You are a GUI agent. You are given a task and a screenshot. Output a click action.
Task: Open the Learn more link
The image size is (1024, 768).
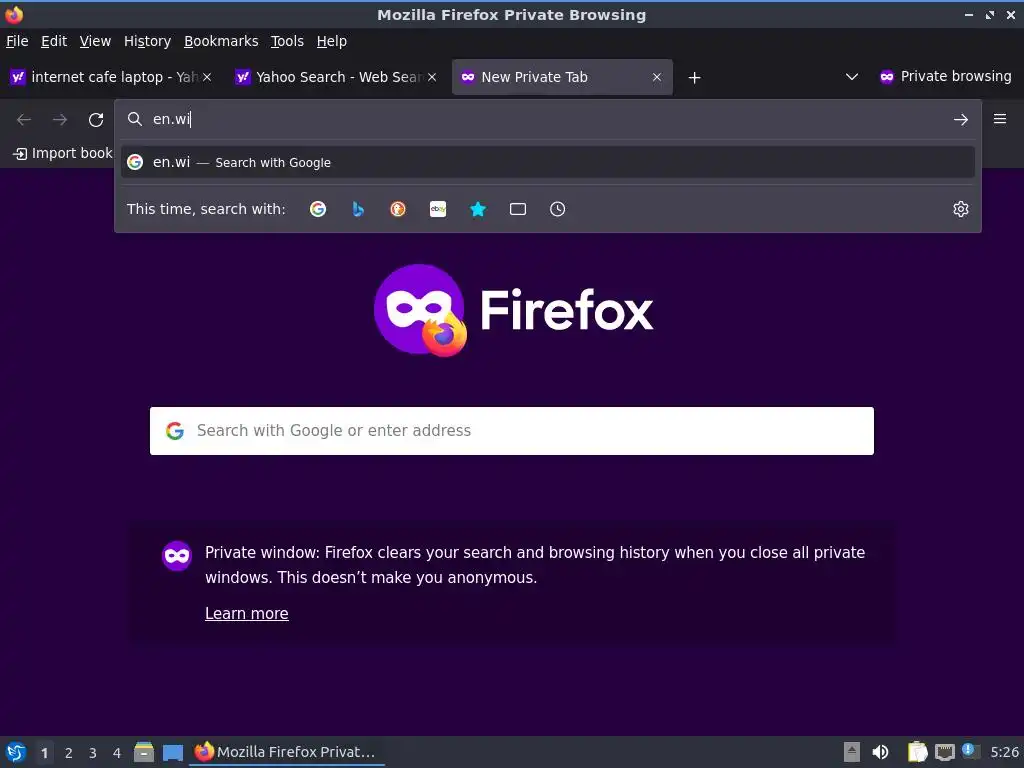tap(247, 614)
